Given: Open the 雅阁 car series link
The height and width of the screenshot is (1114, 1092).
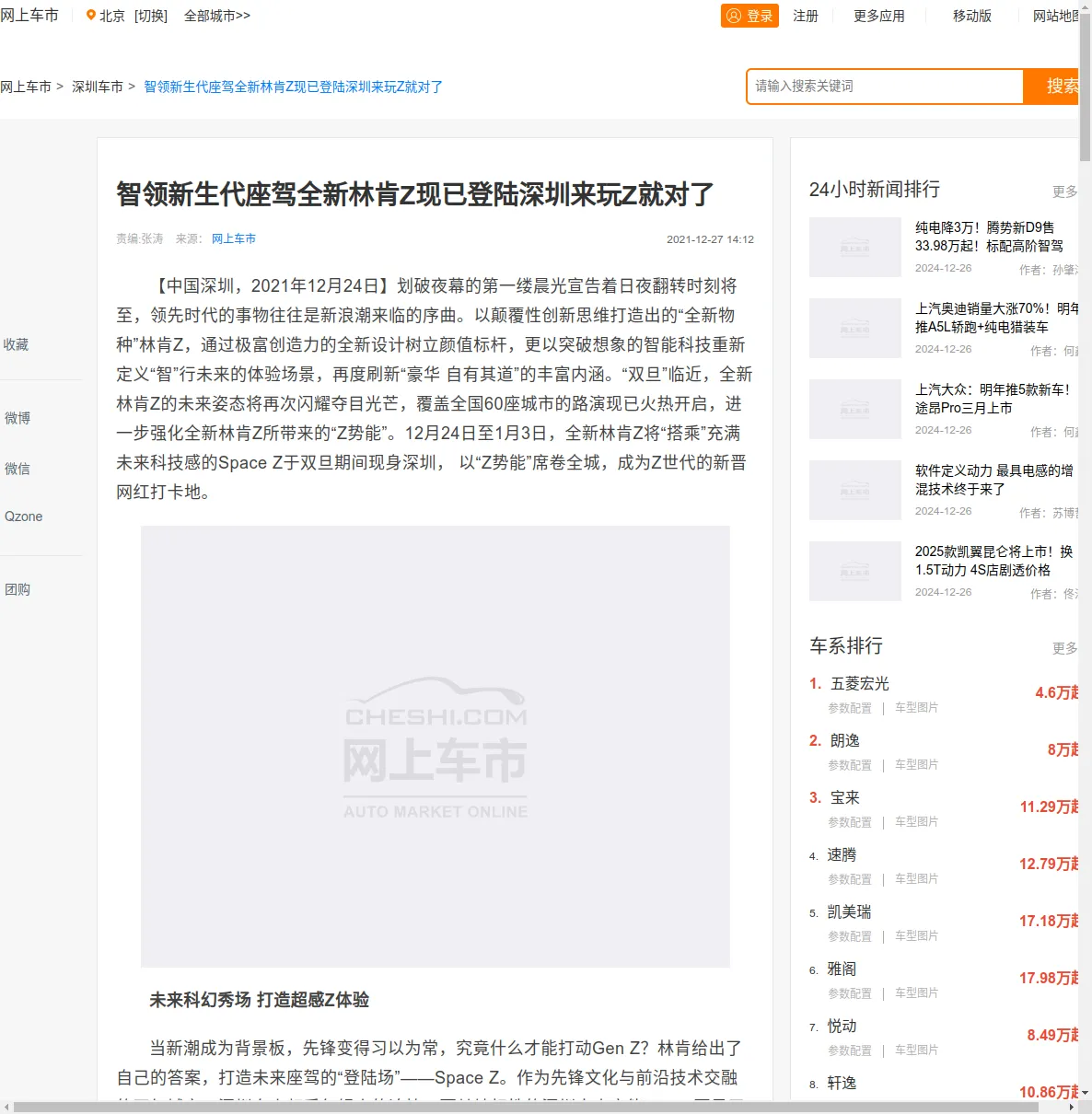Looking at the screenshot, I should pyautogui.click(x=842, y=969).
